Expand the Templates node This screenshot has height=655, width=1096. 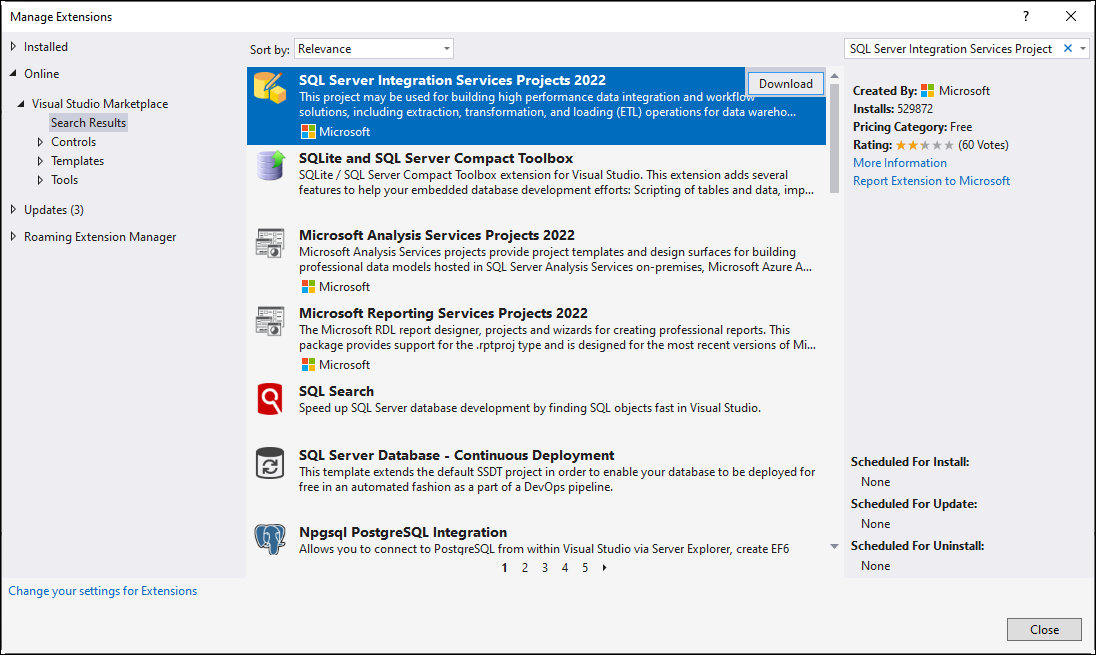(40, 161)
